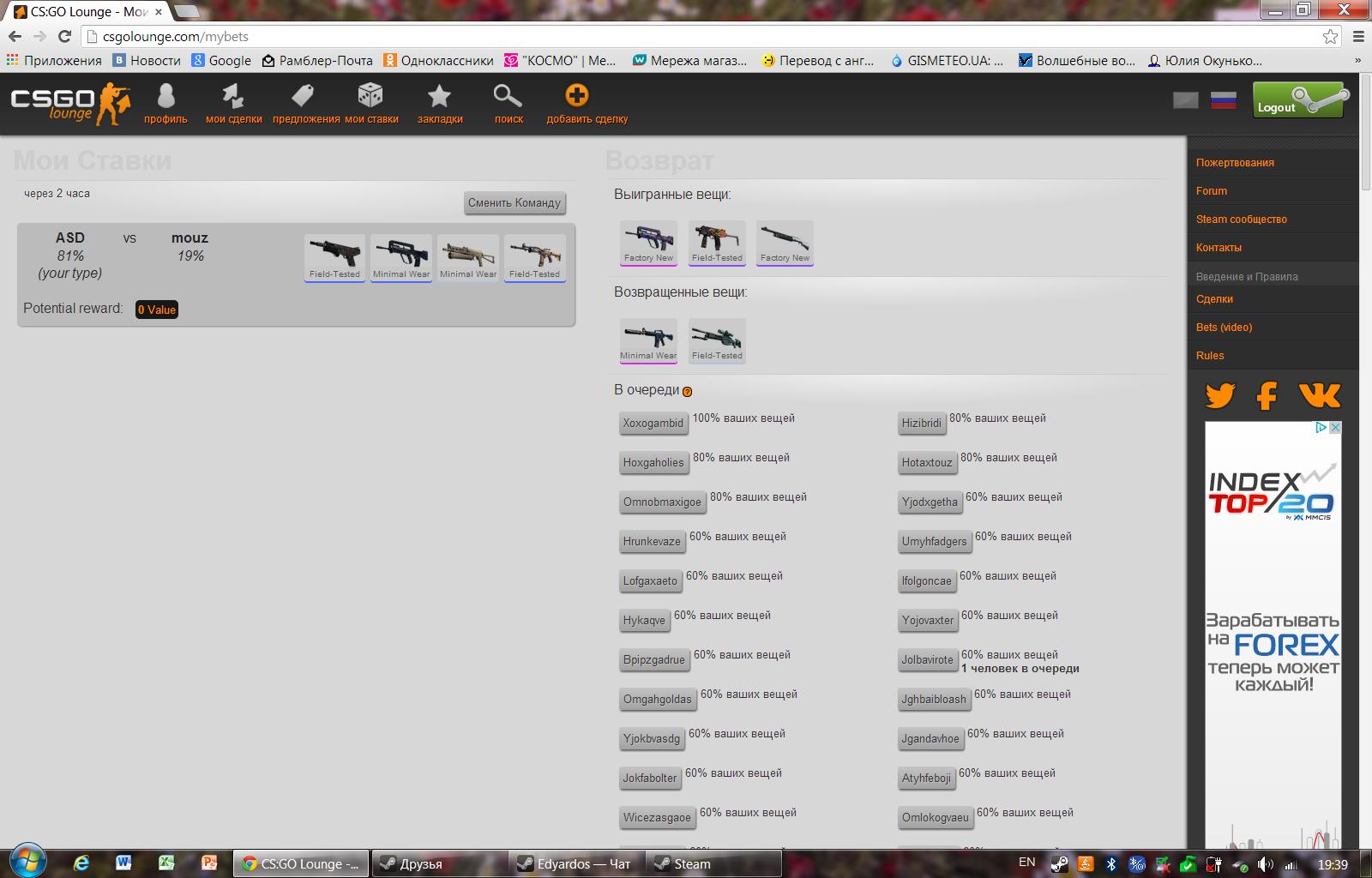Click the Jolbavirote bot button
Screen dimensions: 1372x878
coord(928,660)
